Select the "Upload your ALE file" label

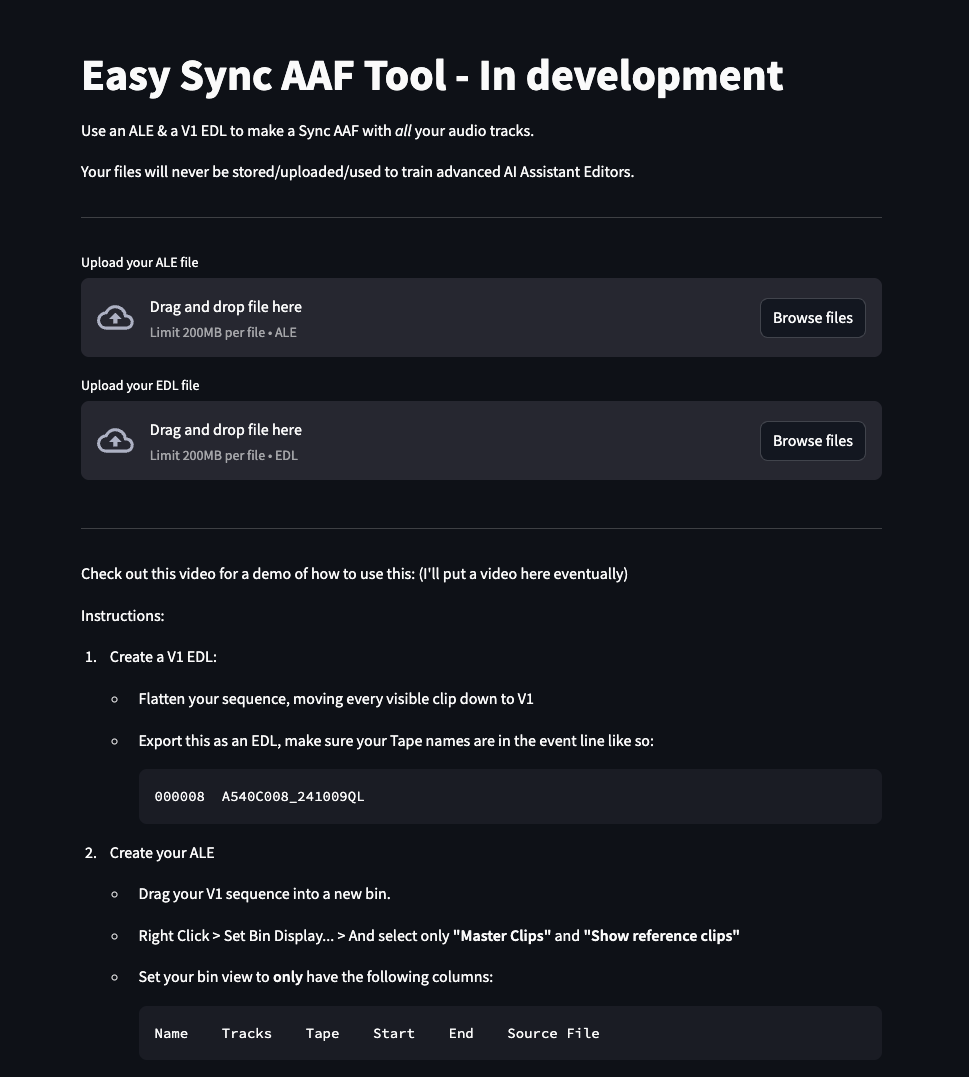[x=139, y=263]
